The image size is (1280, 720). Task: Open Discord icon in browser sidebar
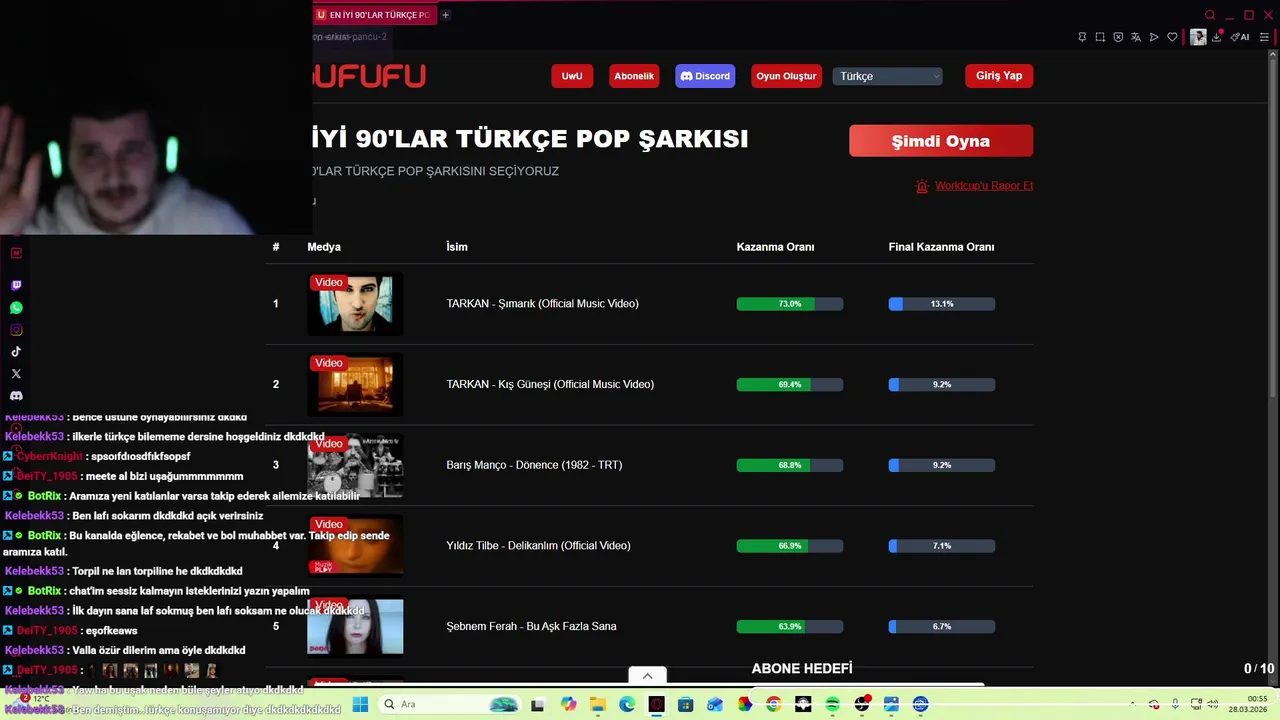16,396
